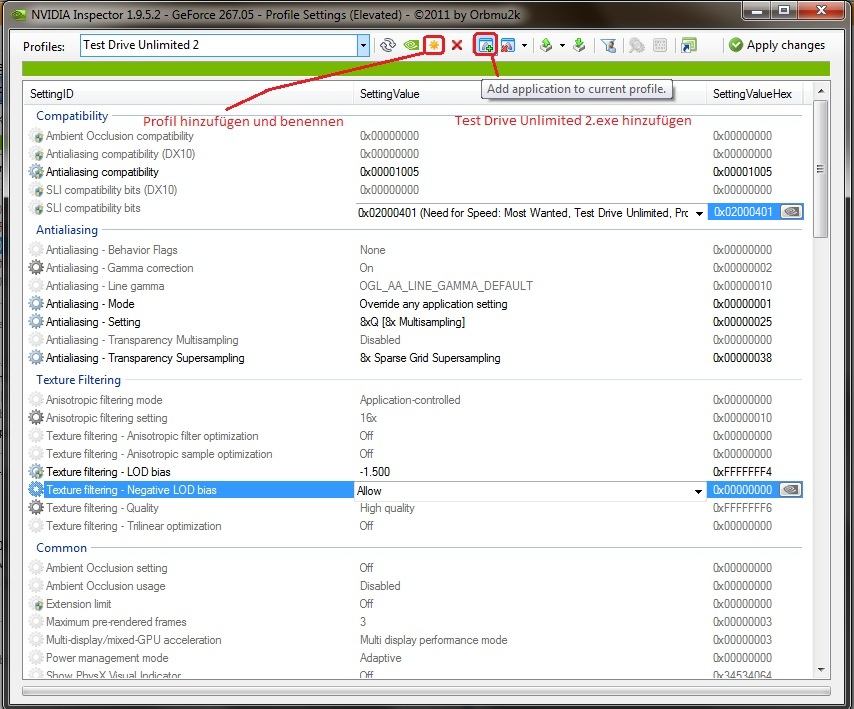854x709 pixels.
Task: Select Multi-display/mixed-GPU acceleration row
Action: (x=417, y=639)
